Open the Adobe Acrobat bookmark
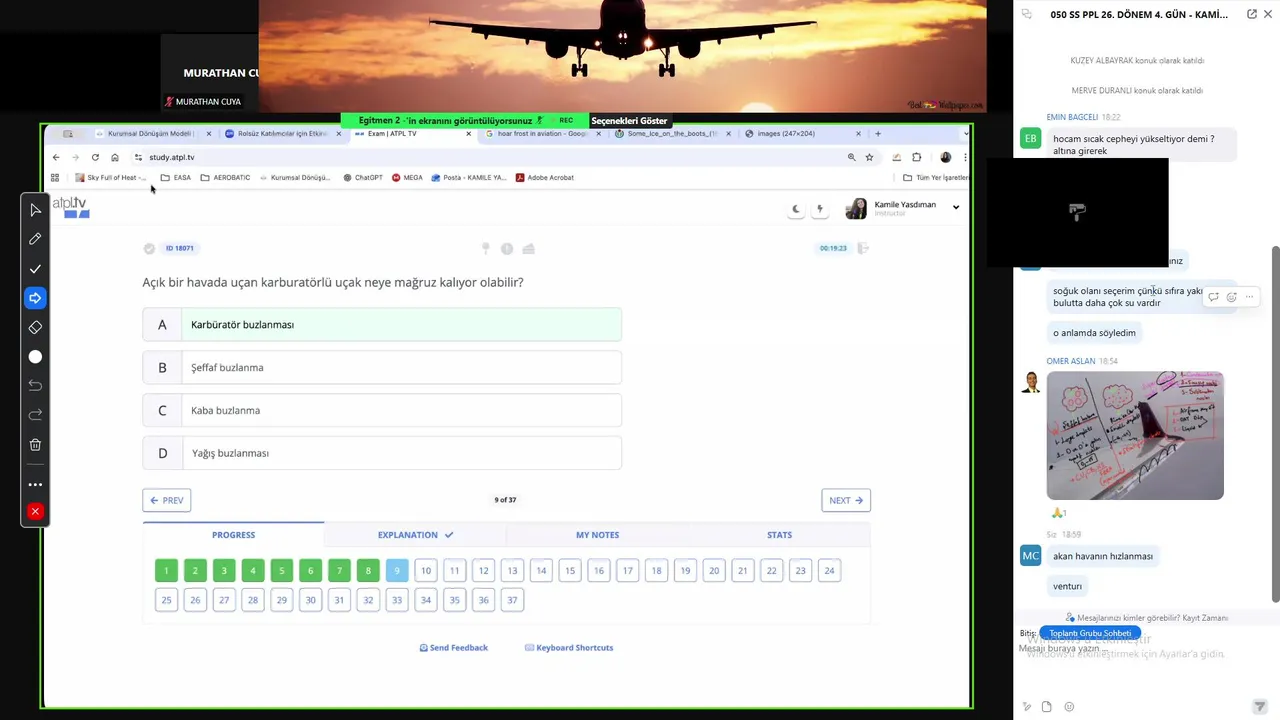This screenshot has width=1280, height=720. (545, 177)
